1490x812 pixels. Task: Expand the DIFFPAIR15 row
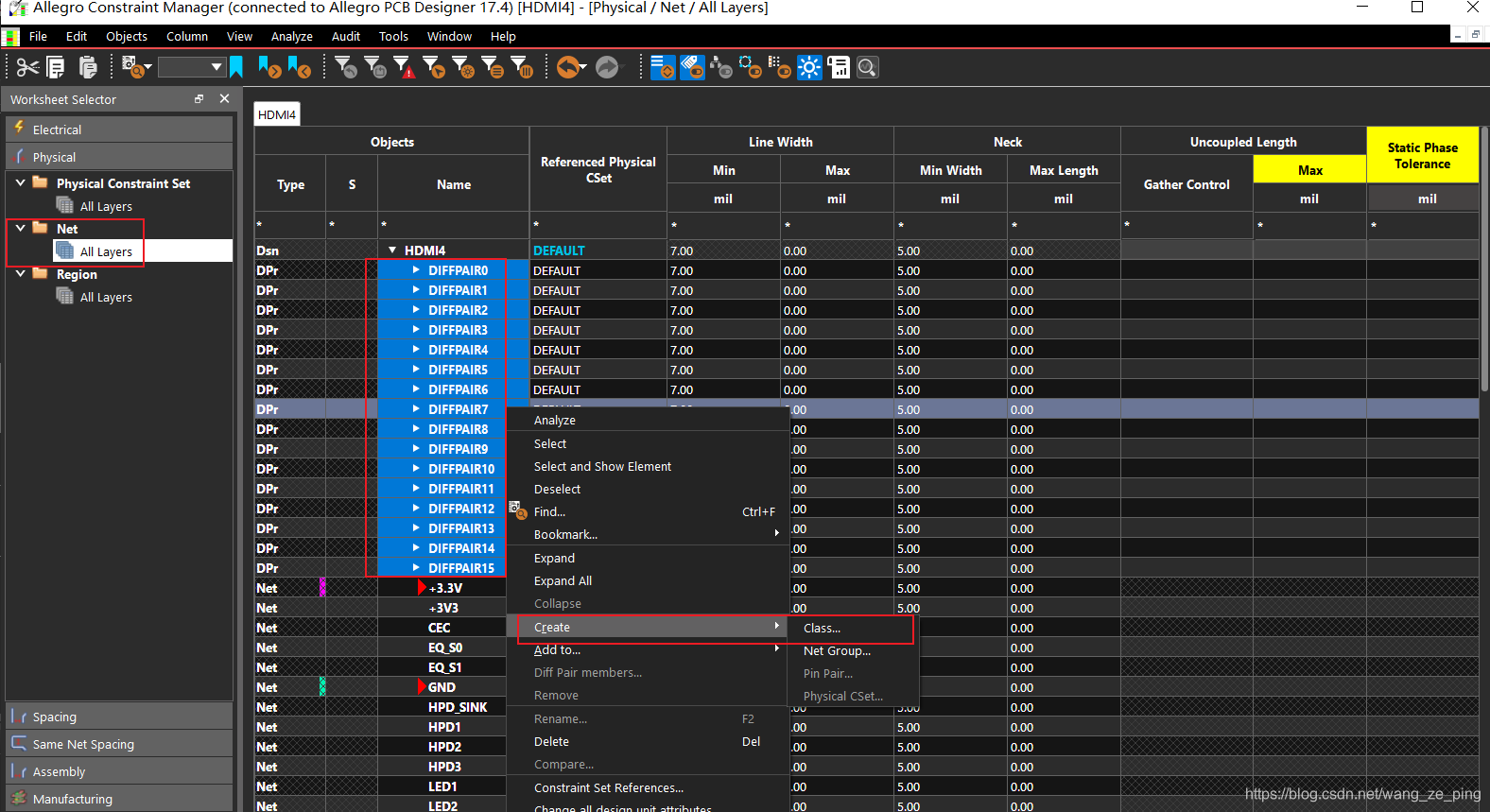(x=416, y=568)
